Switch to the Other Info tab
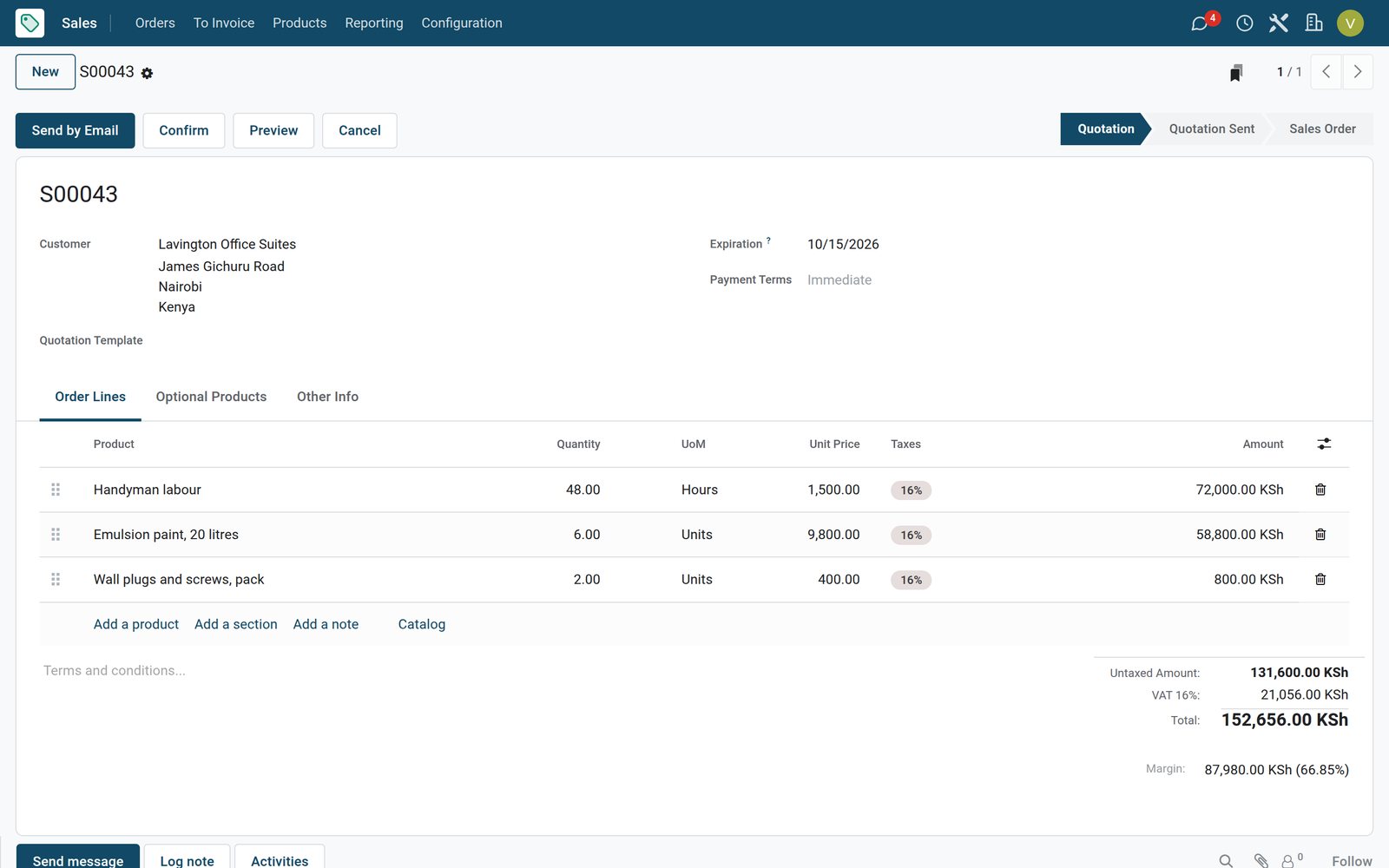 tap(327, 397)
